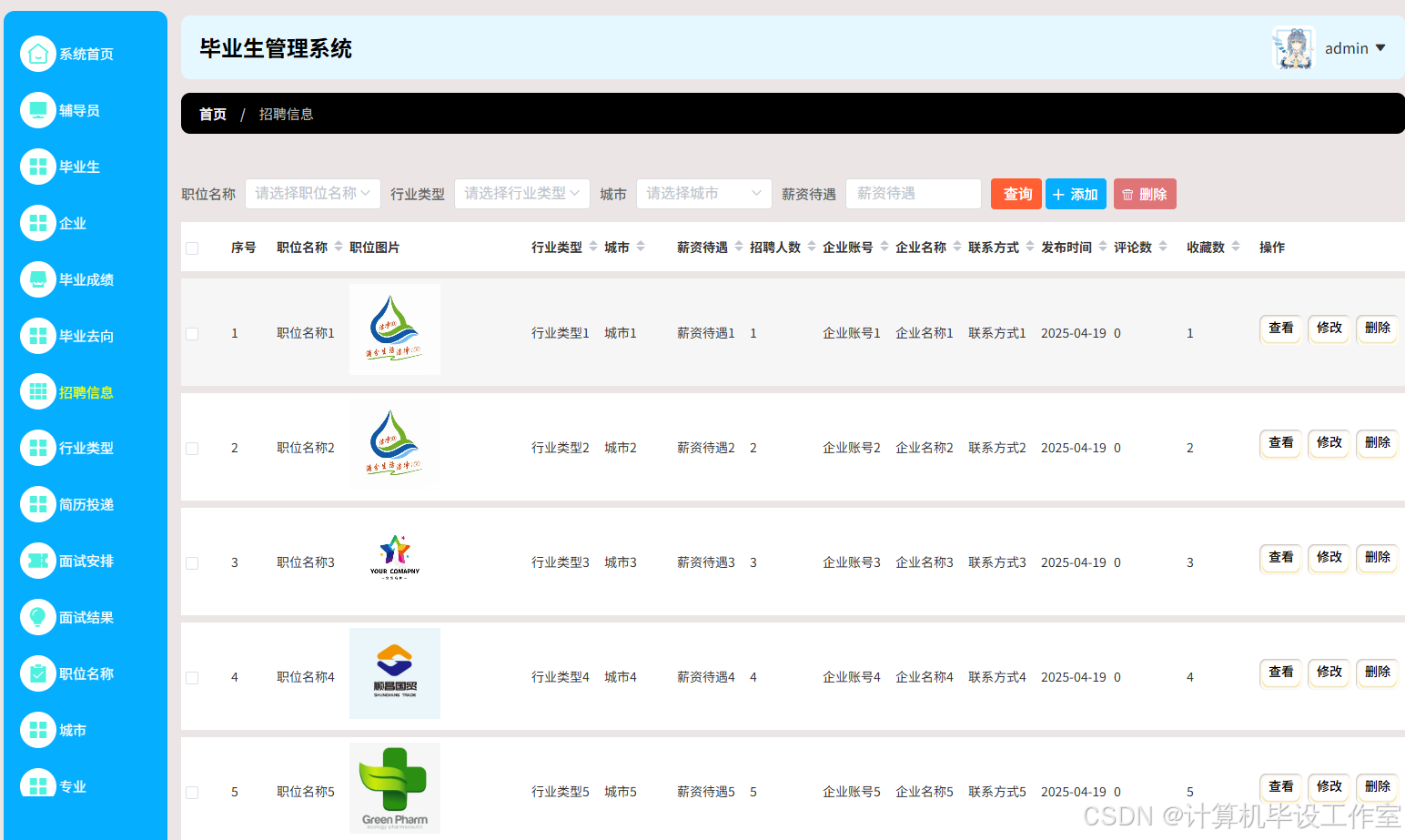Viewport: 1405px width, 840px height.
Task: Click 查看 for row 职位名称4
Action: [1280, 672]
